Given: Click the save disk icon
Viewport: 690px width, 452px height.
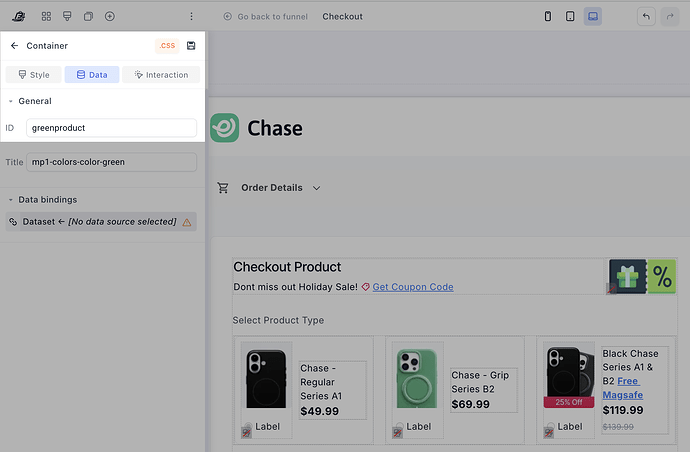Looking at the screenshot, I should [191, 46].
